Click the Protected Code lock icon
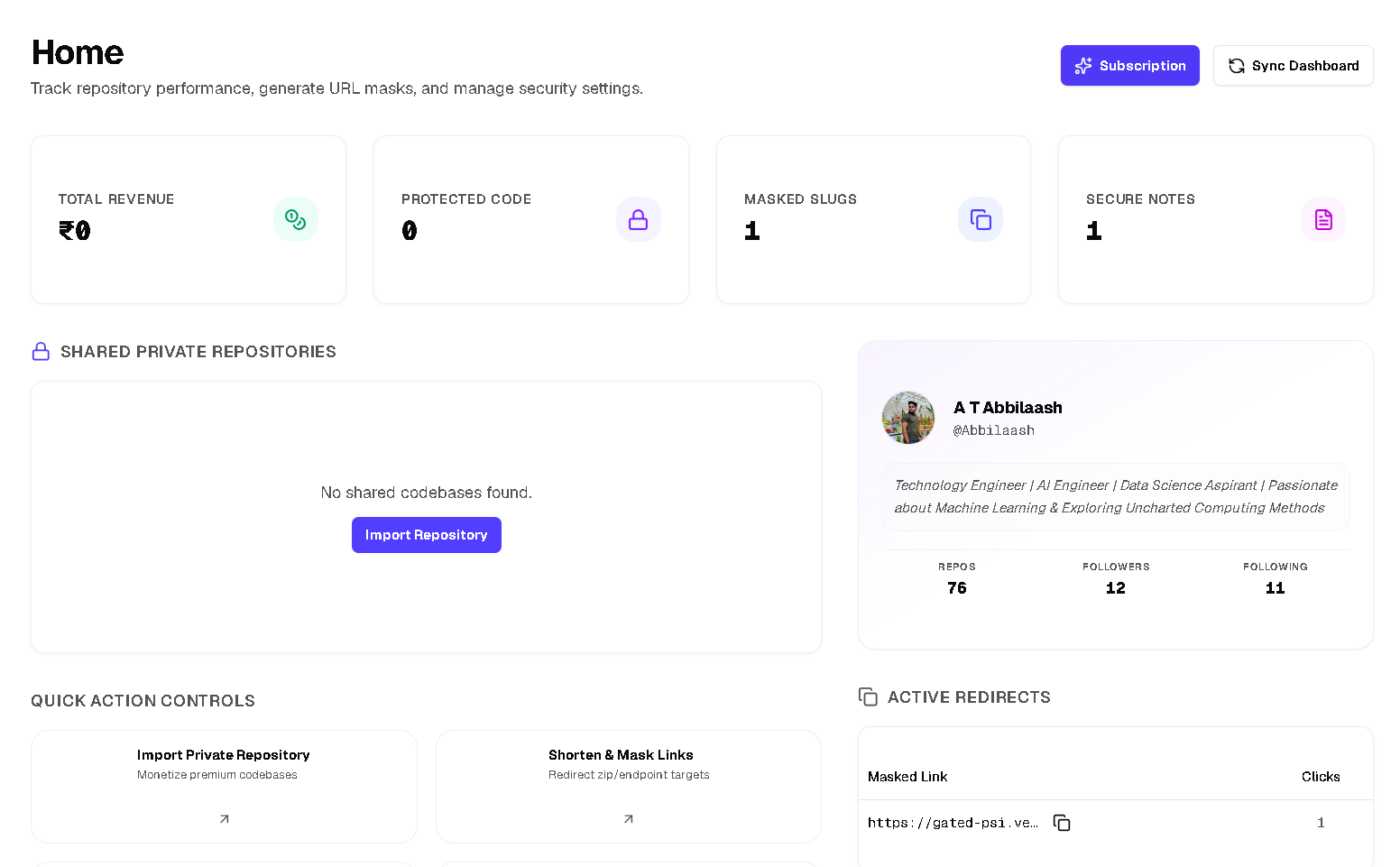The height and width of the screenshot is (867, 1400). pyautogui.click(x=639, y=219)
